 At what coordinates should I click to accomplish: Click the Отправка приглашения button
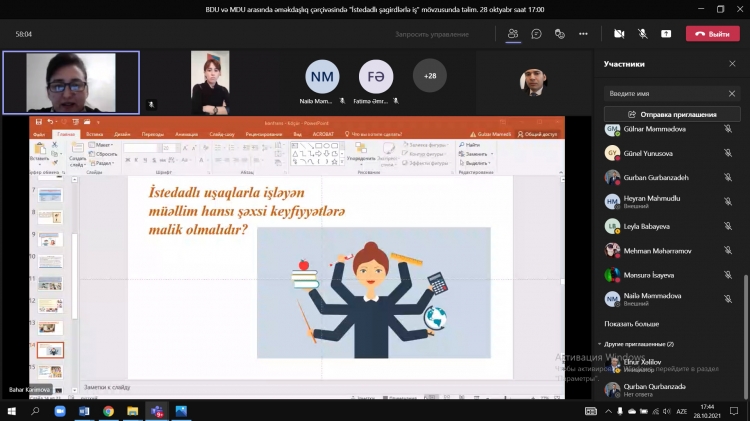(x=672, y=114)
